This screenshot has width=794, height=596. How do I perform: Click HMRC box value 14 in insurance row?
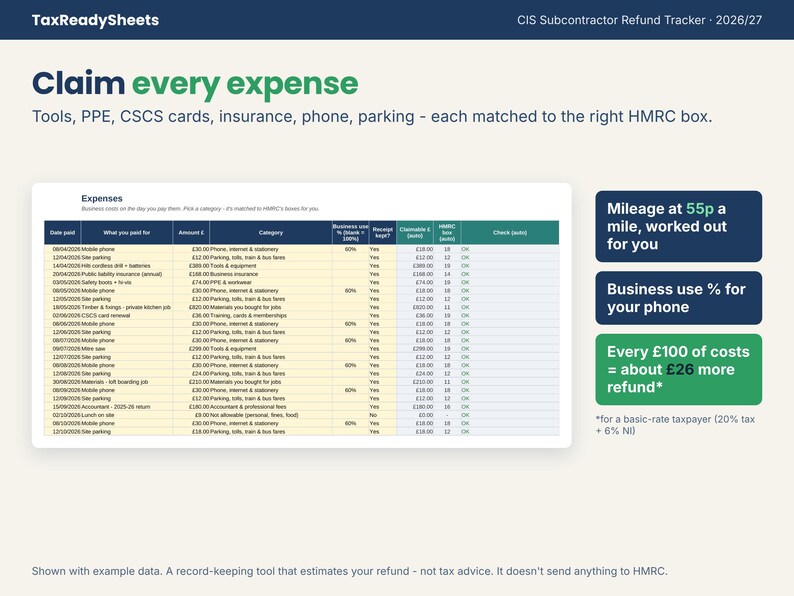tap(447, 274)
